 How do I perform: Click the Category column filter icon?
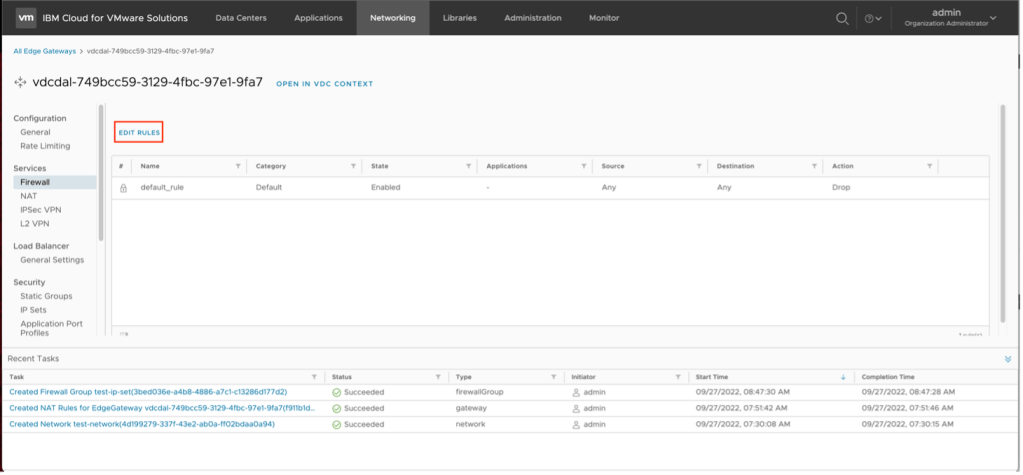353,166
